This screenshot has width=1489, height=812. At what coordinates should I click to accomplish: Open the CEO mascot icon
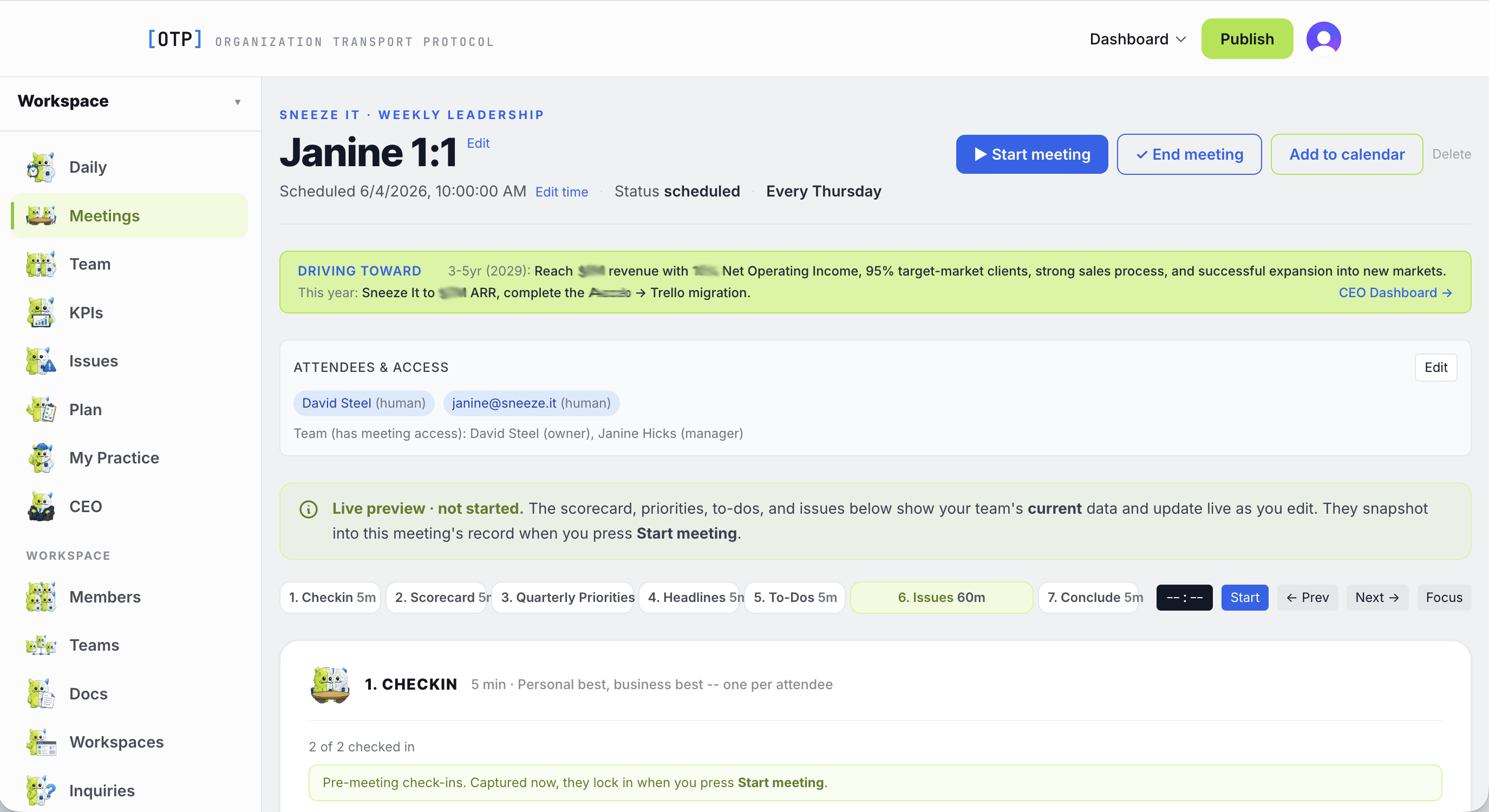41,506
